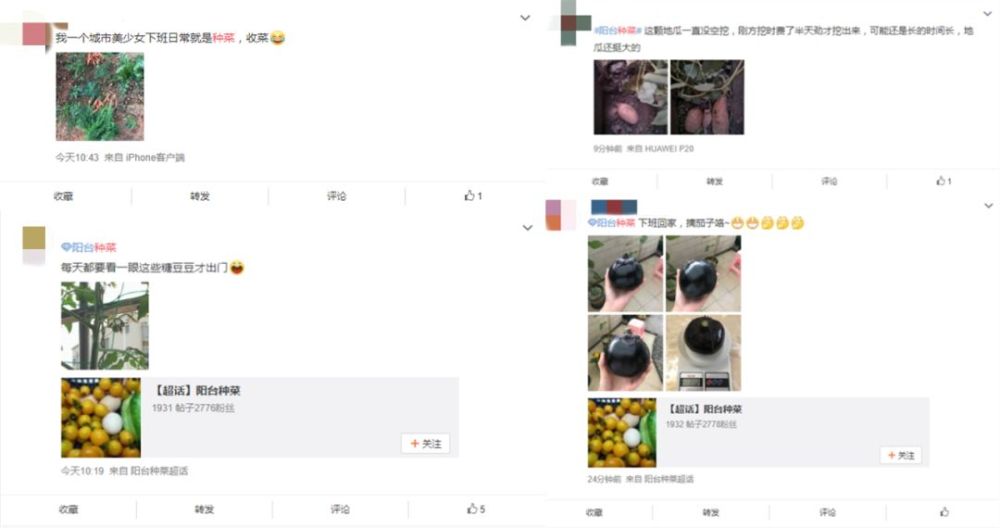Open the 种菜 red keyword in first post

point(223,38)
